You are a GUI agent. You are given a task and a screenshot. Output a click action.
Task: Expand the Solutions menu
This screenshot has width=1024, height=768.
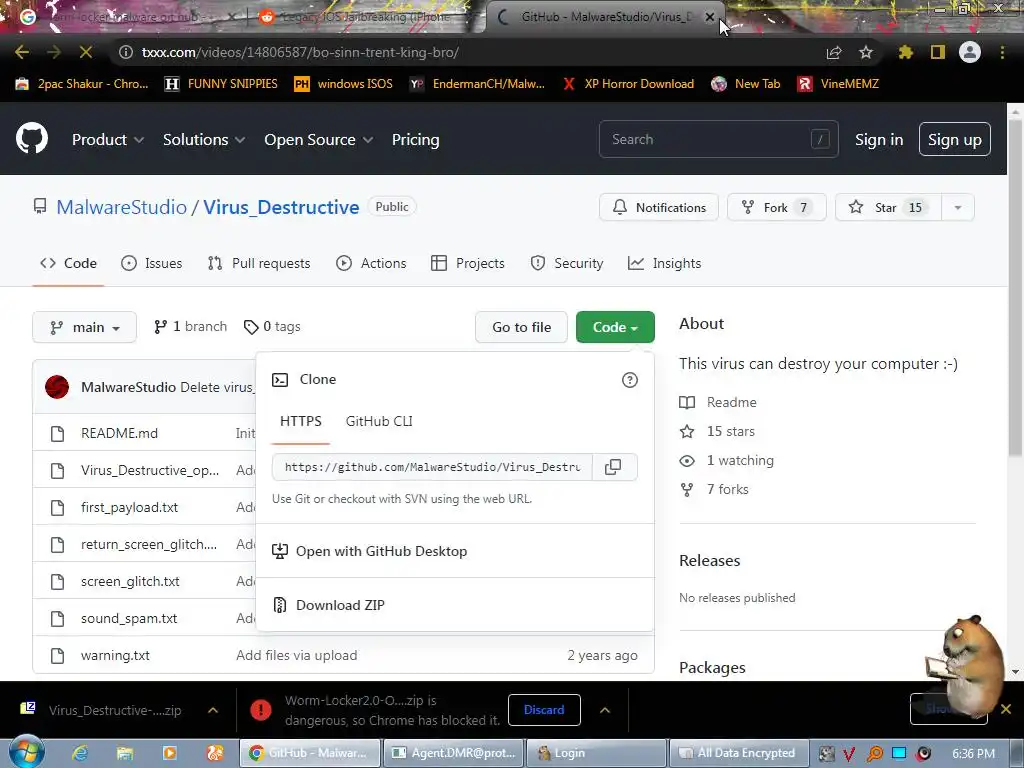[204, 140]
